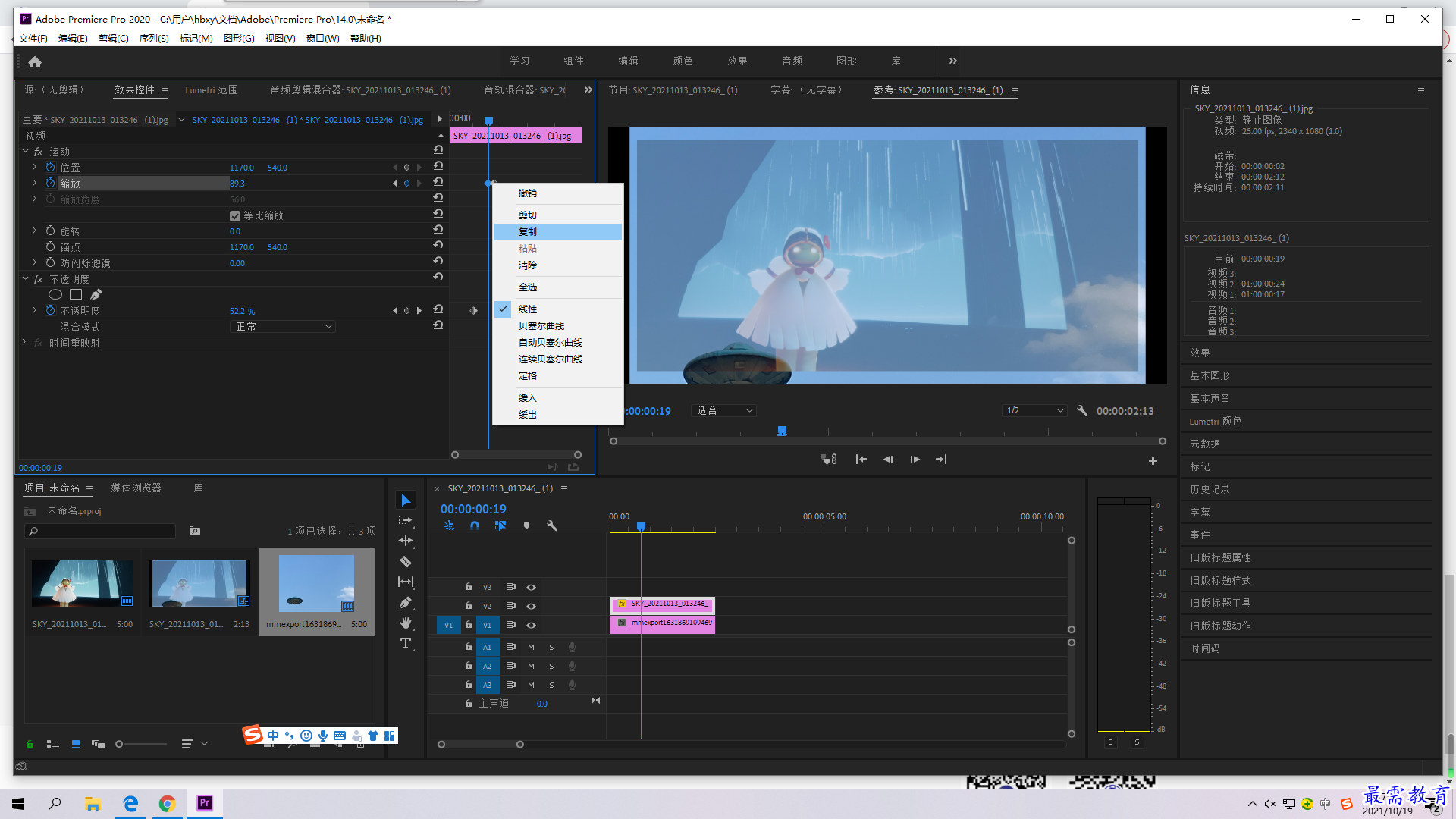The height and width of the screenshot is (819, 1456).
Task: Toggle Position stopwatch animation
Action: coord(51,167)
